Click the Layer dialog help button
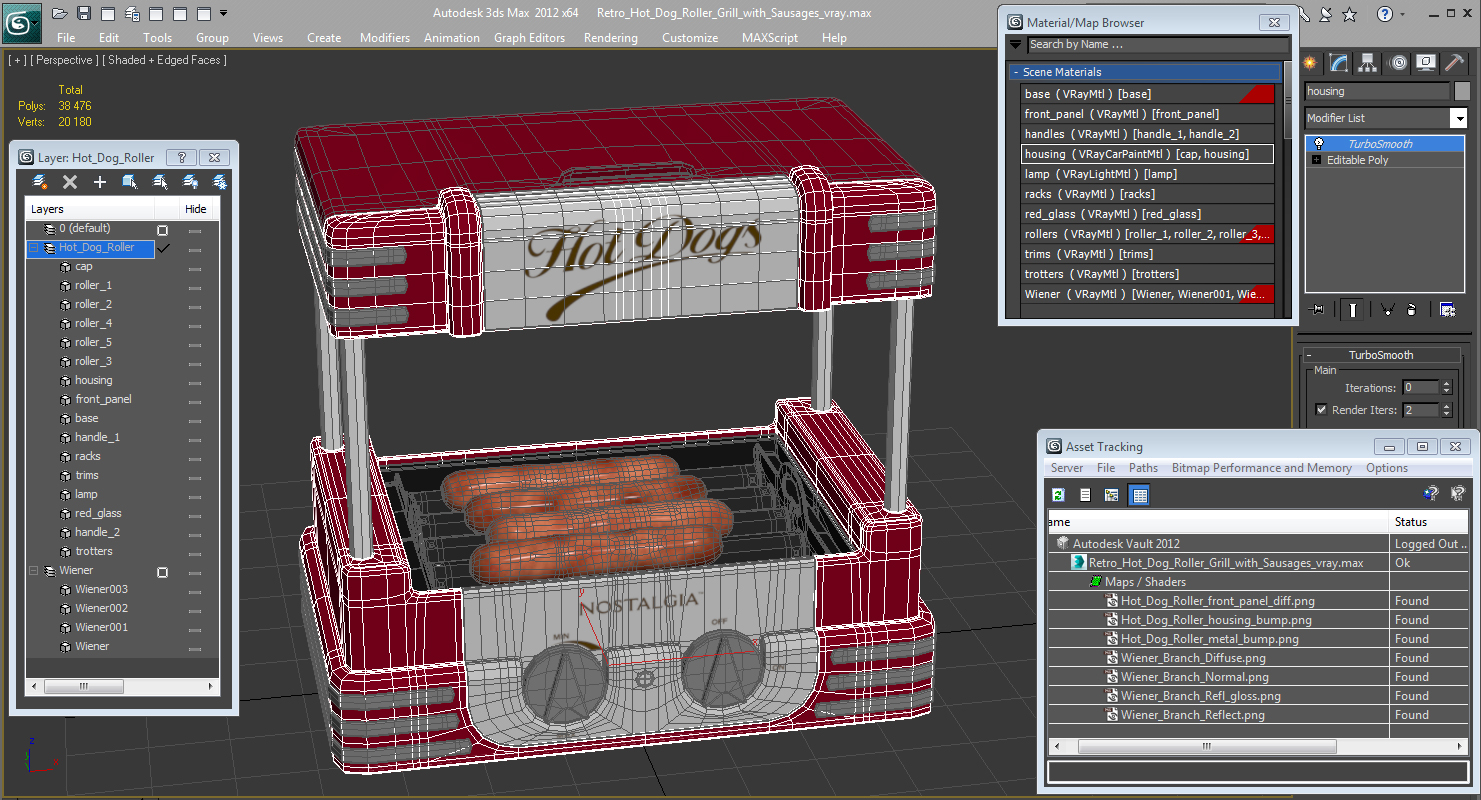Image resolution: width=1481 pixels, height=800 pixels. point(181,158)
